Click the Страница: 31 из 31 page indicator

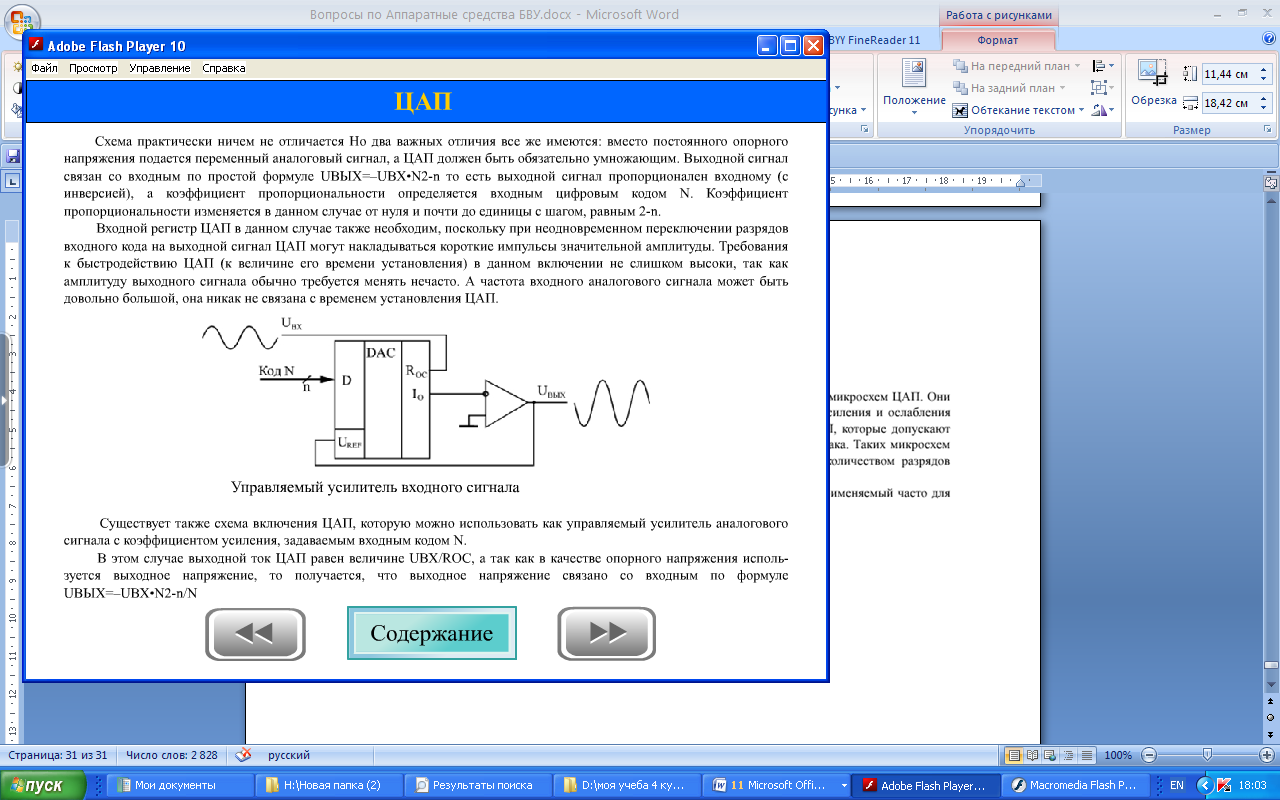pyautogui.click(x=59, y=755)
